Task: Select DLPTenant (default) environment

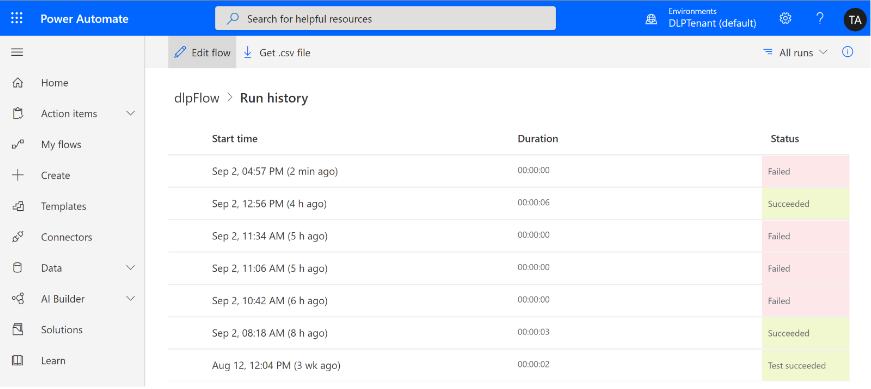Action: click(712, 23)
